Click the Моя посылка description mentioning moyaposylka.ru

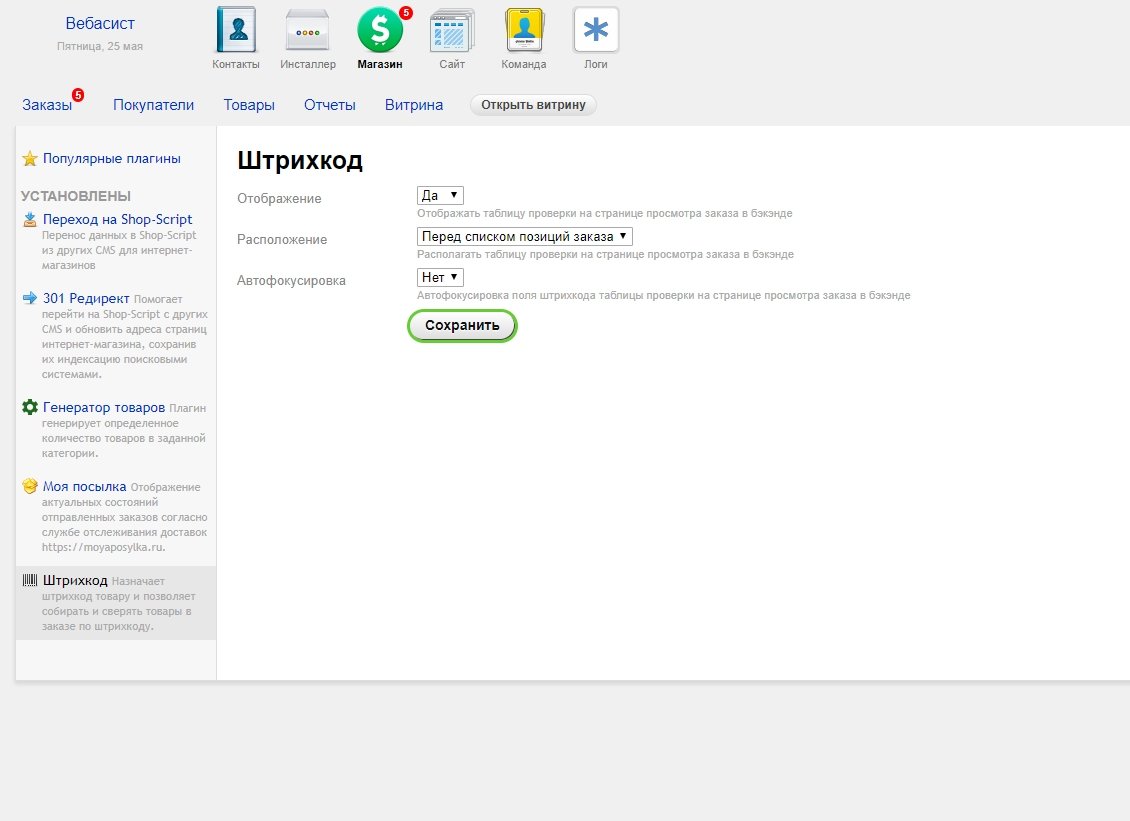(125, 518)
